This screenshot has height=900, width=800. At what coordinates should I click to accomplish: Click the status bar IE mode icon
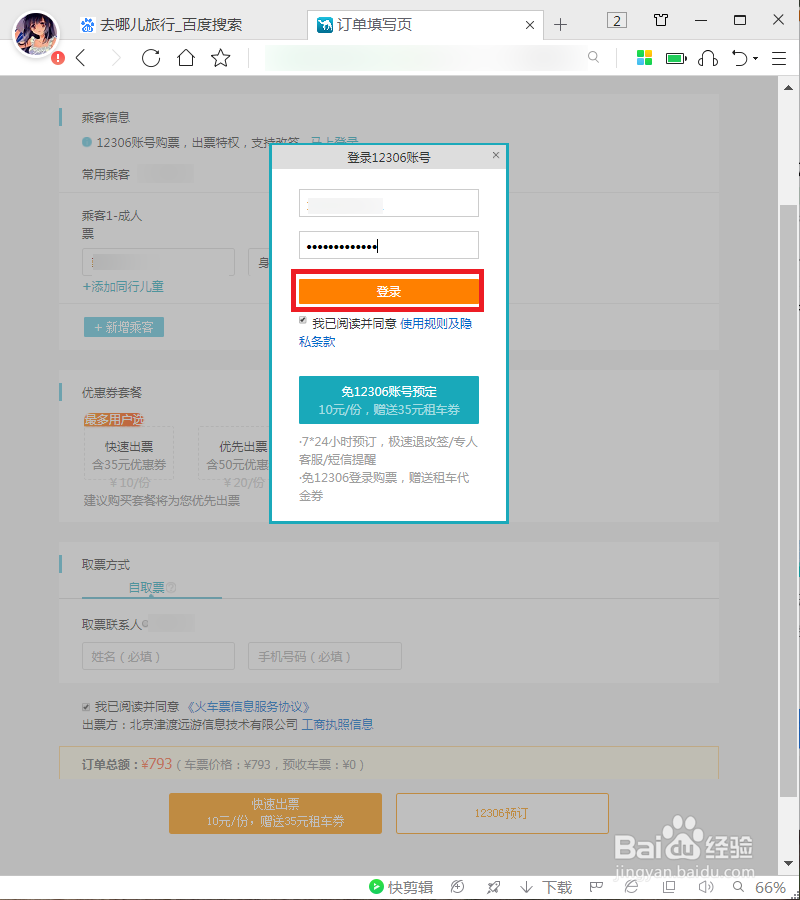click(x=632, y=887)
